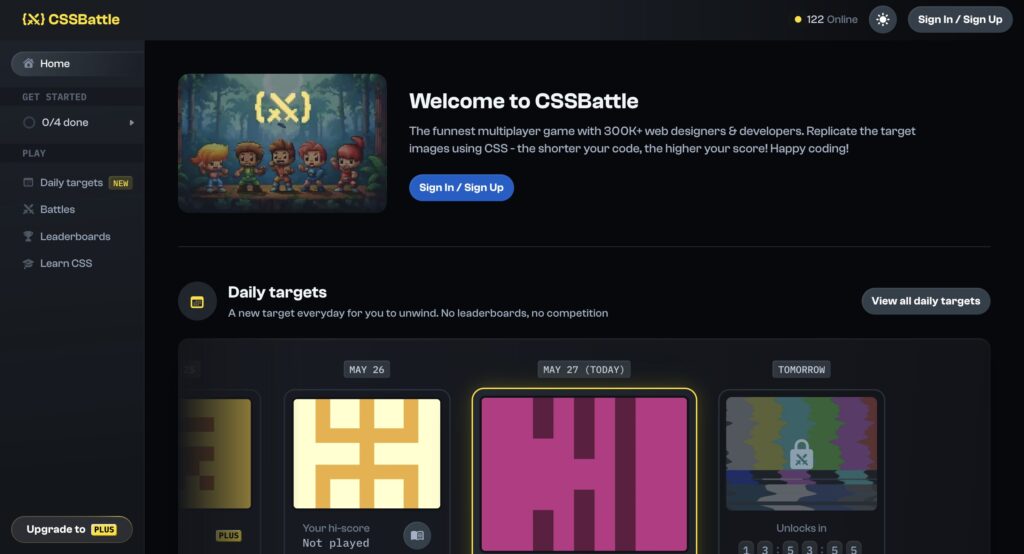Open the Home sidebar item

77,63
